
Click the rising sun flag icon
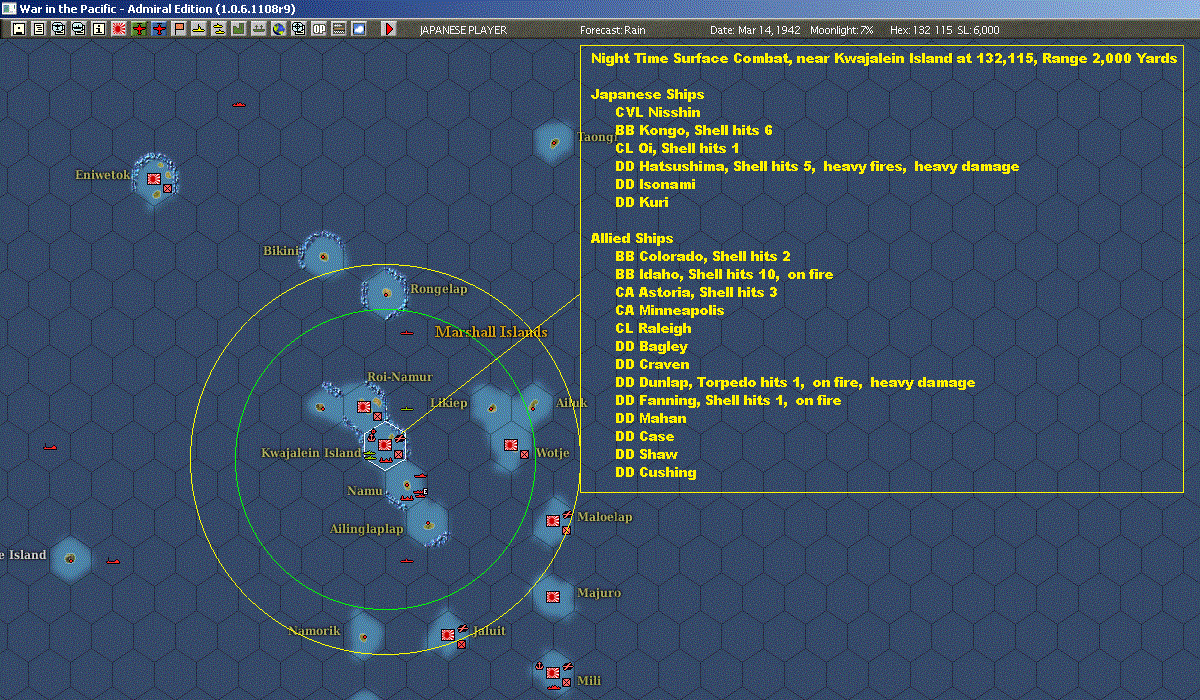(118, 29)
